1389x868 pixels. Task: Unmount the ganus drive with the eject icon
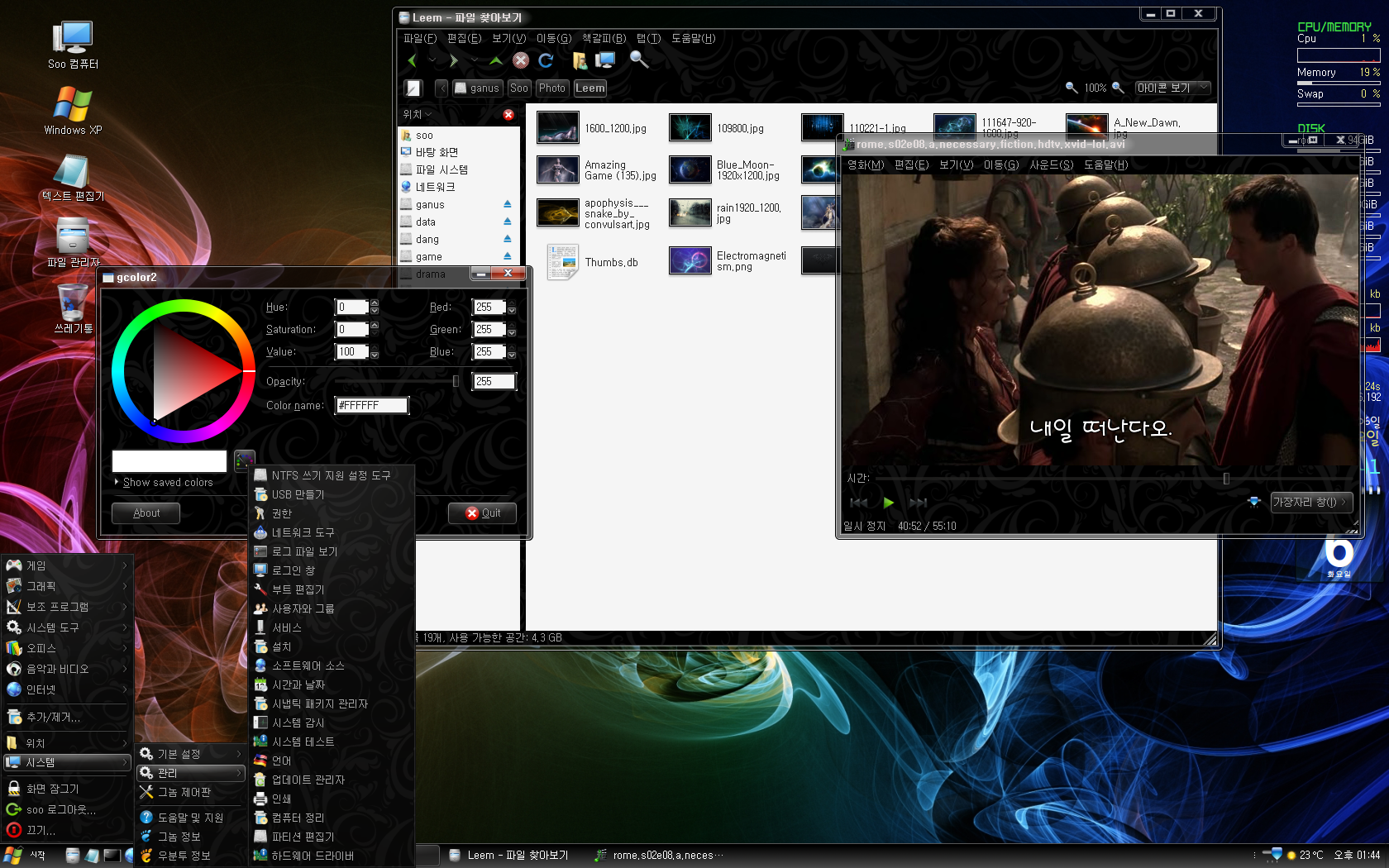(508, 204)
